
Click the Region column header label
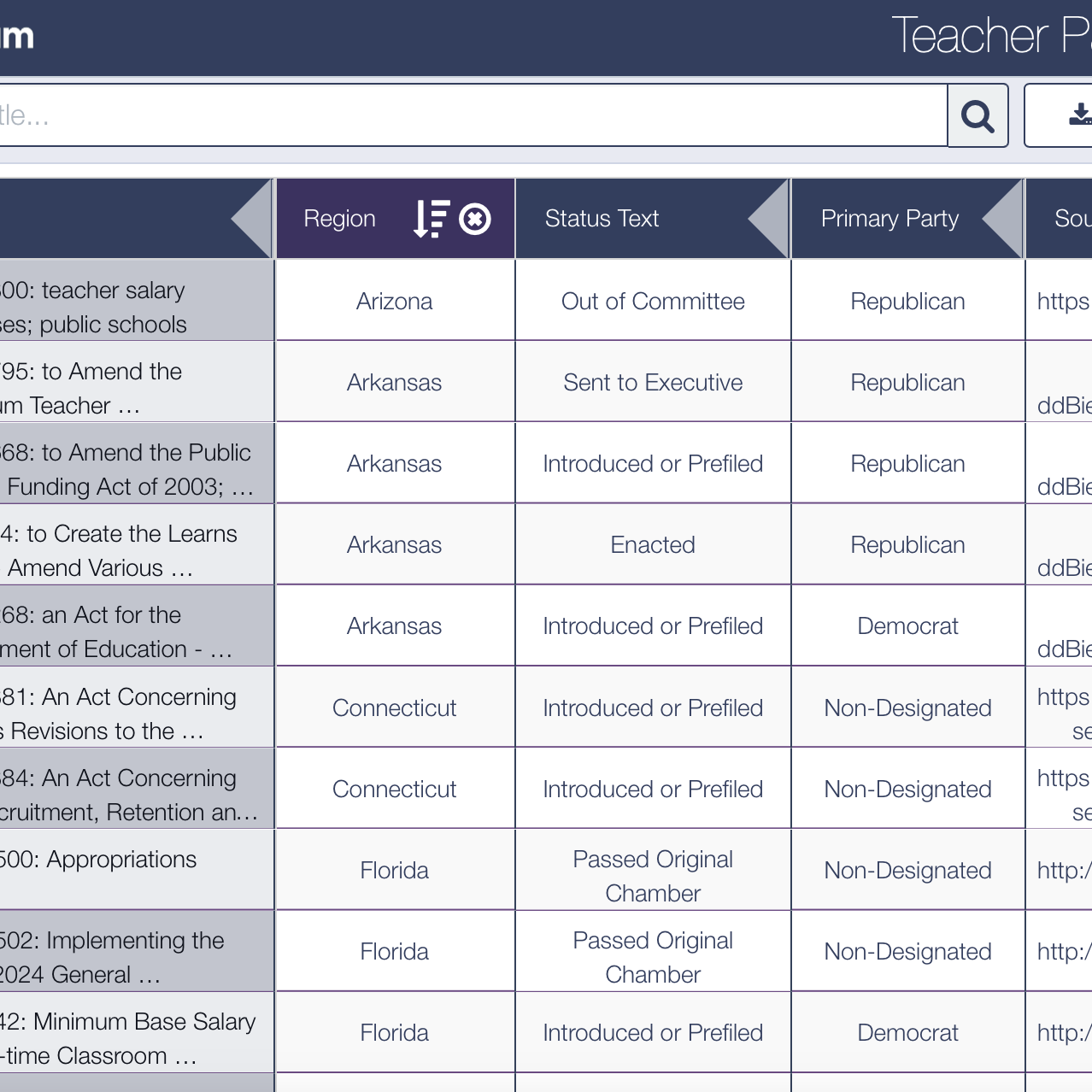coord(339,219)
